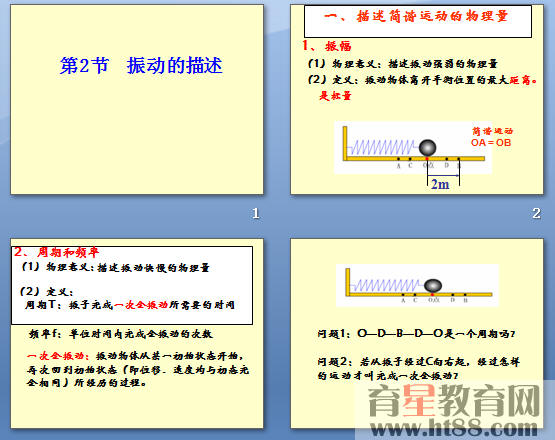
Task: Click the line starting 频率f
Action: tap(121, 334)
